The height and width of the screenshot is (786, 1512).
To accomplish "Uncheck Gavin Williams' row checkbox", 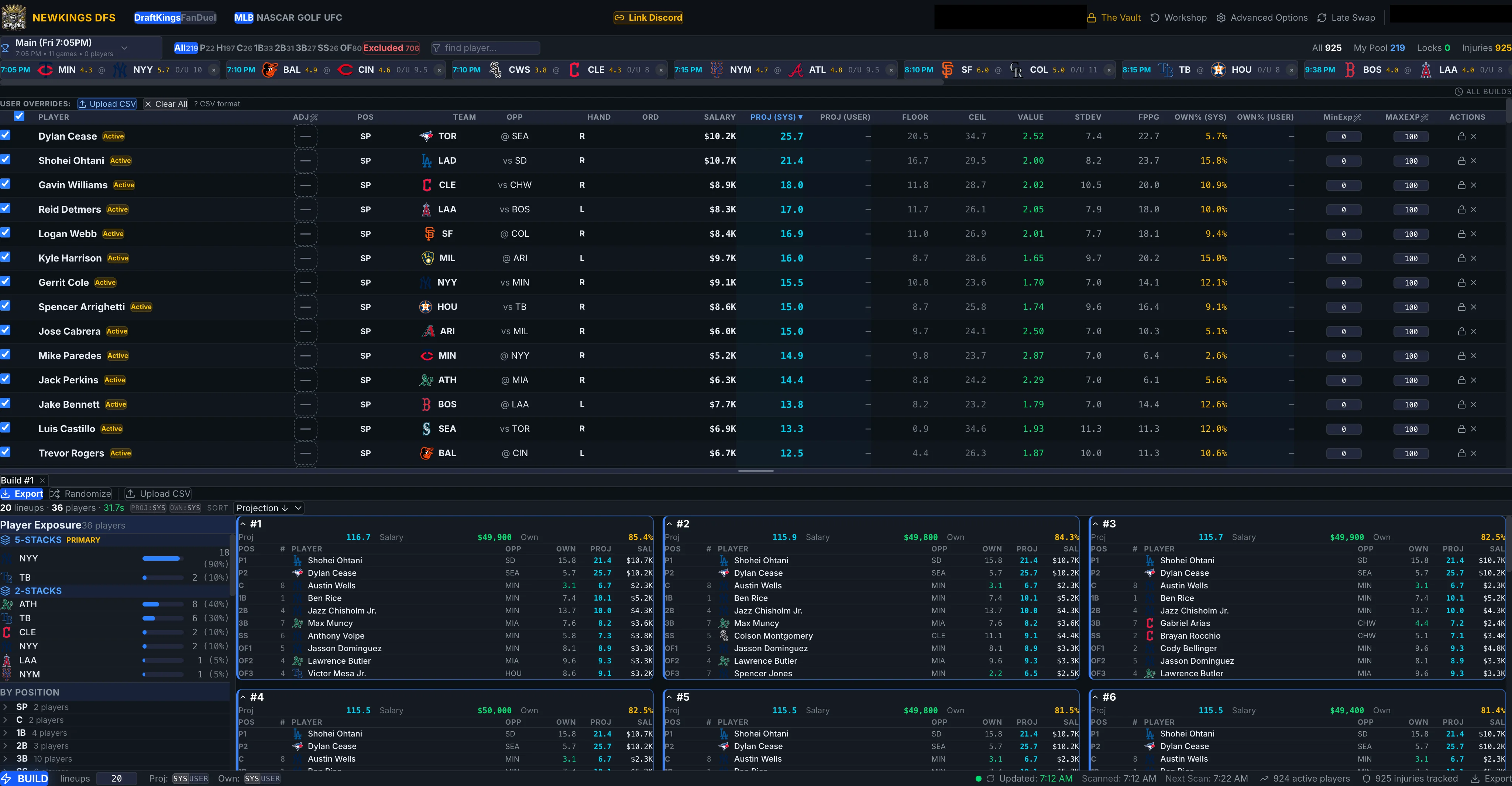I will [x=5, y=184].
